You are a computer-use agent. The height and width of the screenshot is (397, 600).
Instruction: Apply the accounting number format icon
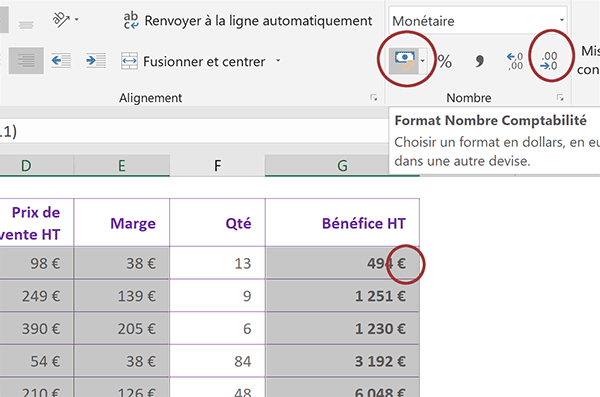[x=404, y=61]
